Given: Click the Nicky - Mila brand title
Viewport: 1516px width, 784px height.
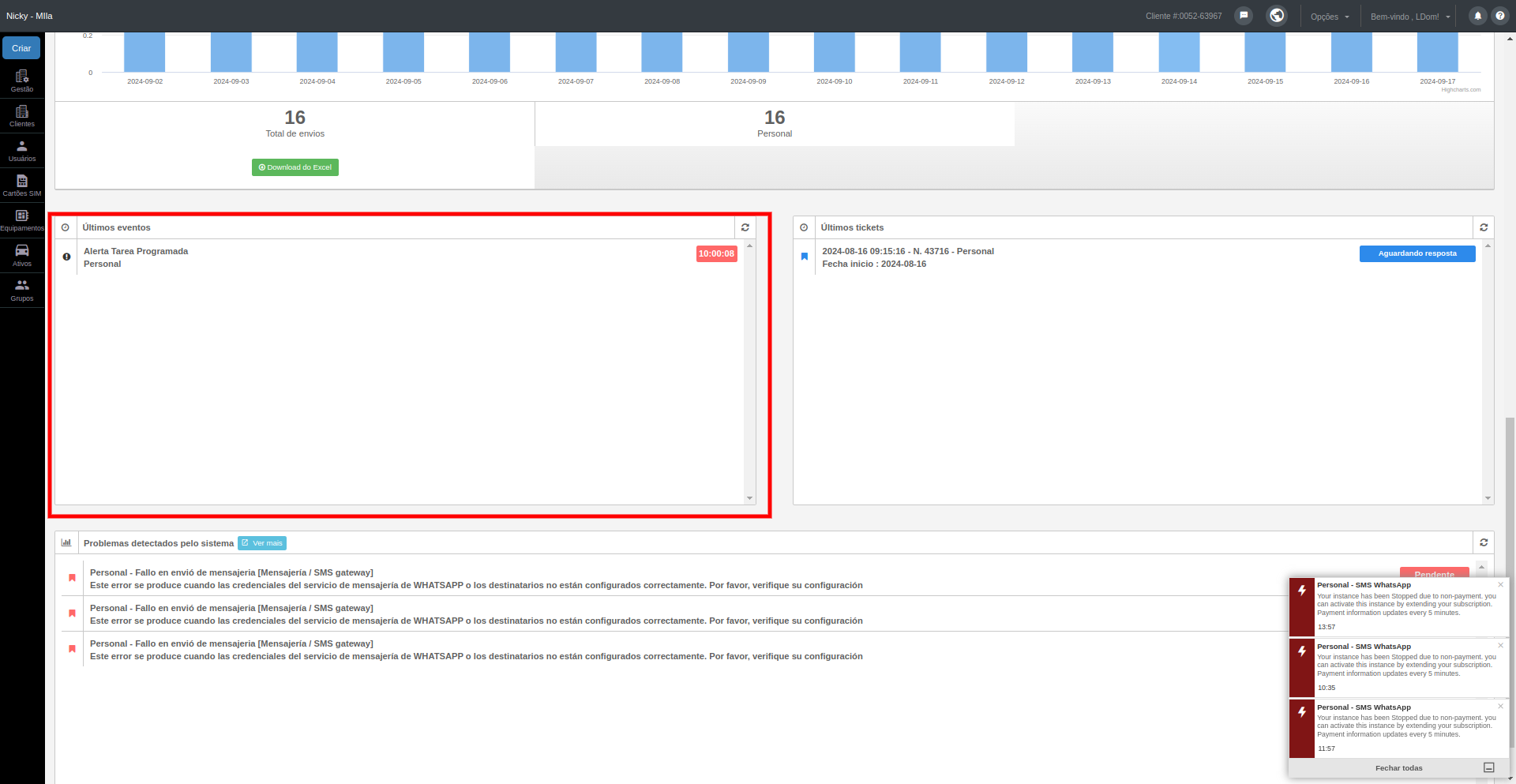Looking at the screenshot, I should point(29,16).
